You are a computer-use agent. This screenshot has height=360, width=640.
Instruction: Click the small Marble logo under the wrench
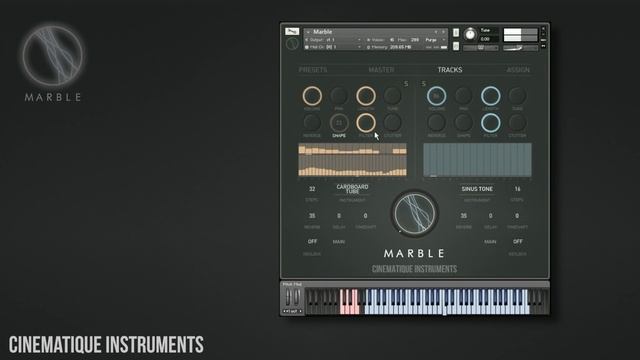coord(292,43)
